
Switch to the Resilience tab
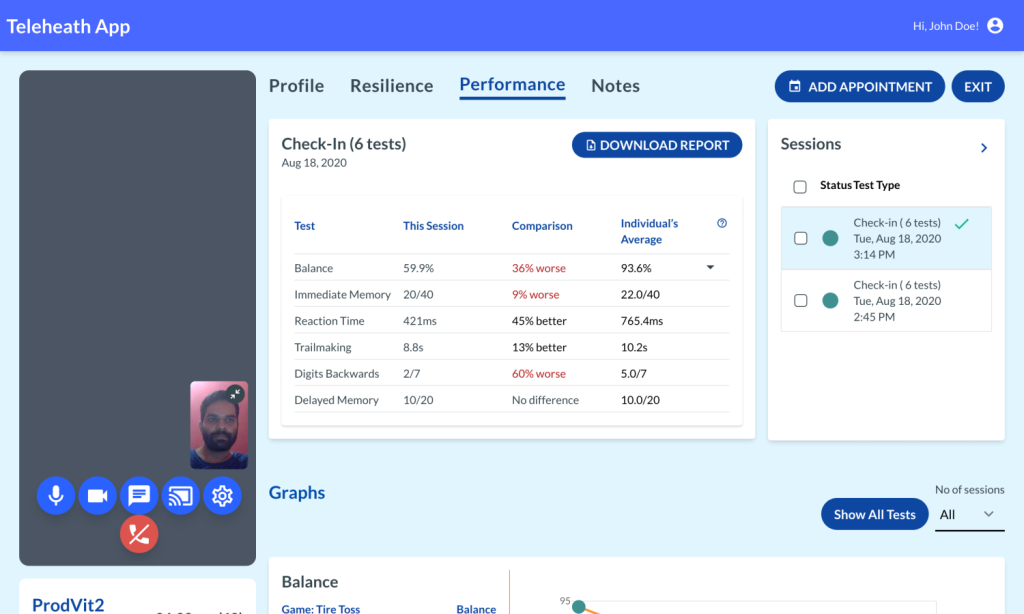(x=391, y=86)
